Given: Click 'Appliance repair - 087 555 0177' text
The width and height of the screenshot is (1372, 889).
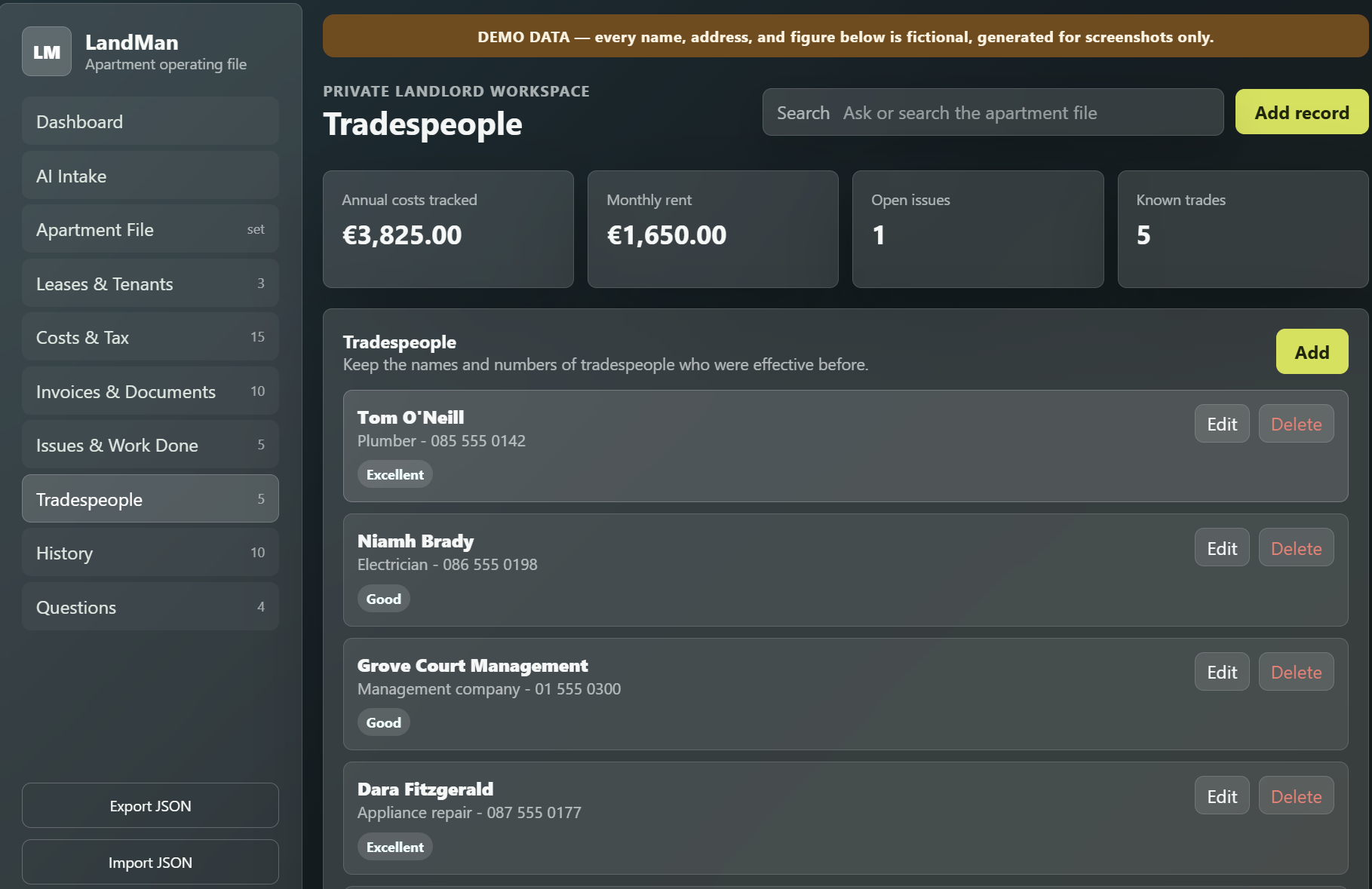Looking at the screenshot, I should click(x=469, y=812).
